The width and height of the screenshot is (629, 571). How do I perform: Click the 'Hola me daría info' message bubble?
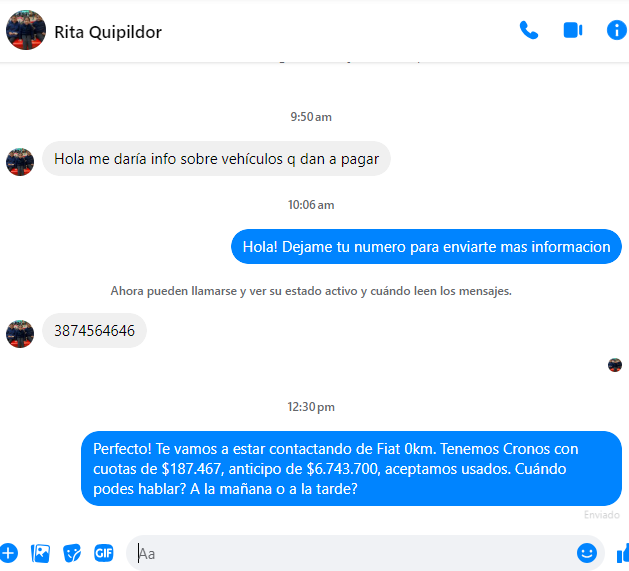[x=216, y=159]
